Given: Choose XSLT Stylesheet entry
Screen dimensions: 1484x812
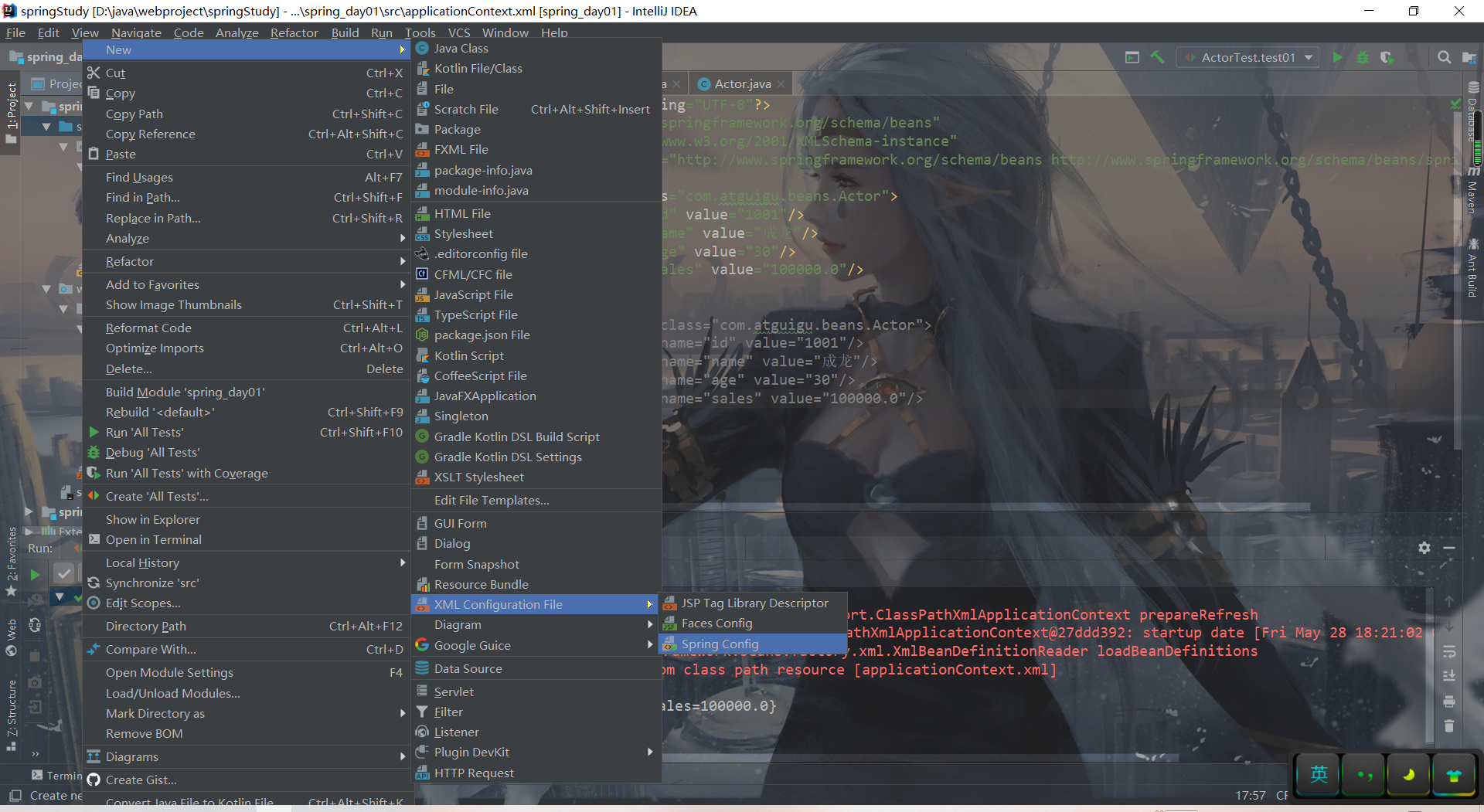Looking at the screenshot, I should click(x=536, y=477).
